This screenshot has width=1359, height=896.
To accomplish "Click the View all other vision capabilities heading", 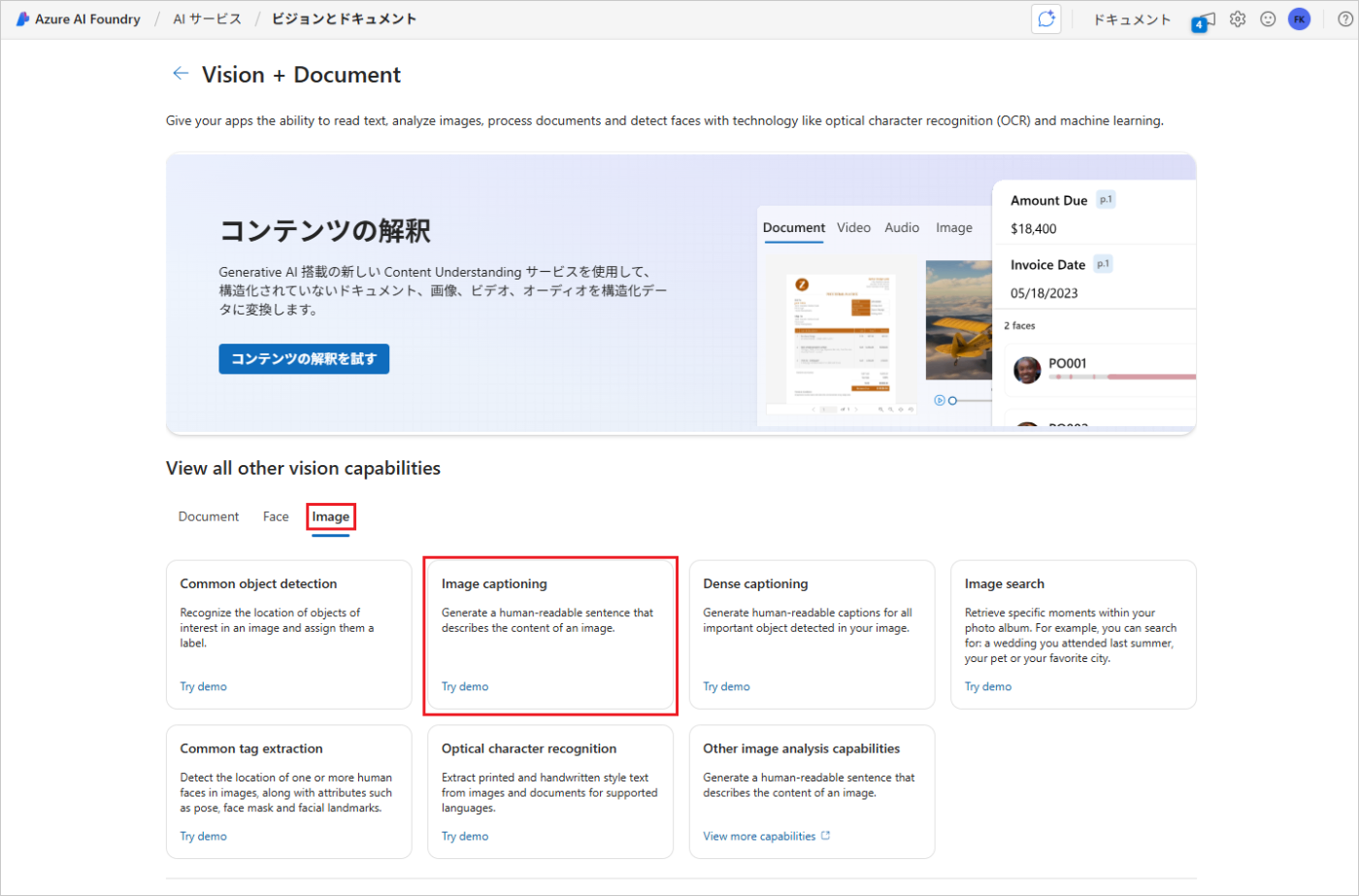I will (x=303, y=468).
